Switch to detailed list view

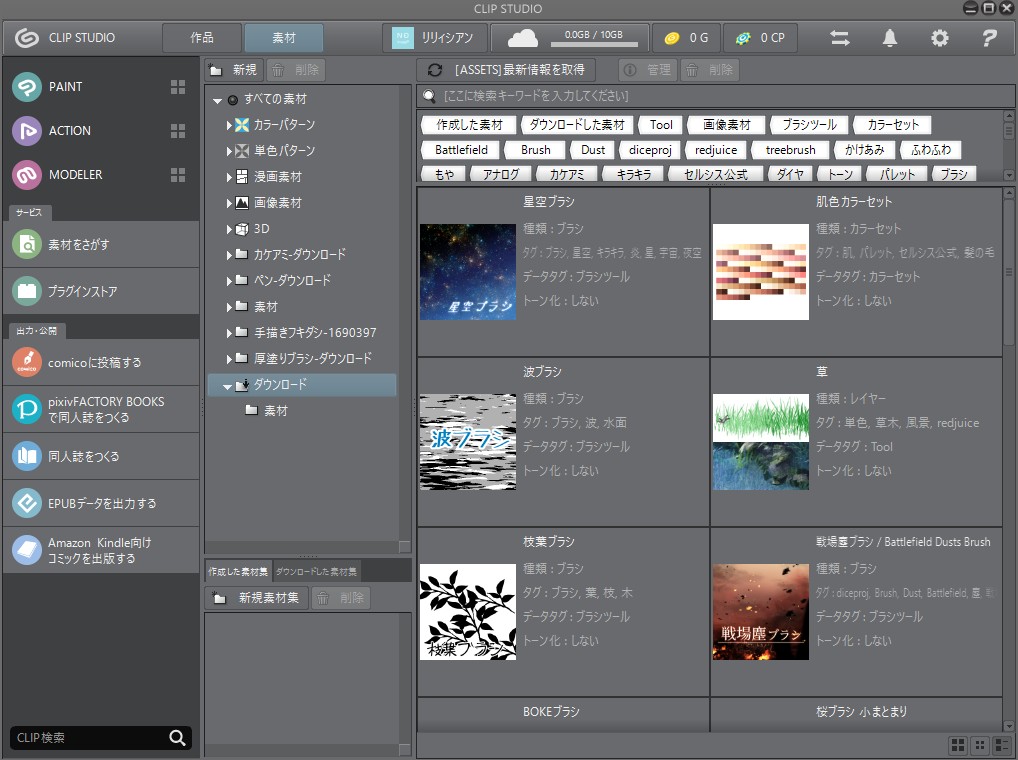click(x=1002, y=745)
